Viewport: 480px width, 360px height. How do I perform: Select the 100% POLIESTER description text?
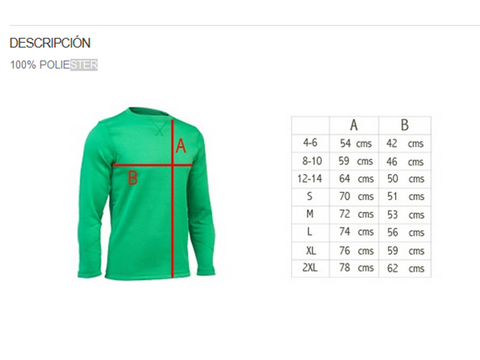tap(54, 65)
